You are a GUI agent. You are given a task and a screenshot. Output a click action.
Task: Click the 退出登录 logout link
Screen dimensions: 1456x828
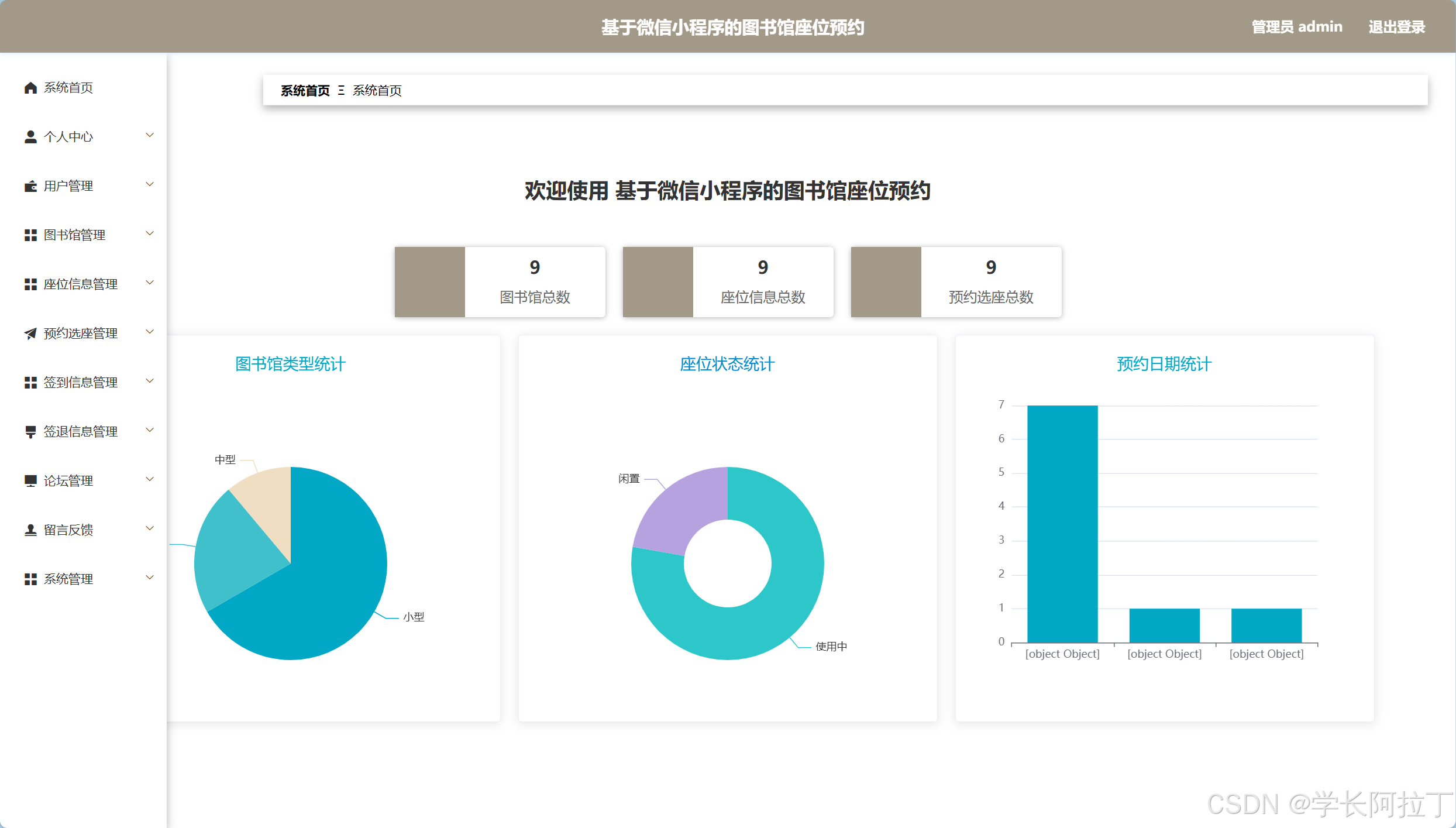pyautogui.click(x=1396, y=27)
